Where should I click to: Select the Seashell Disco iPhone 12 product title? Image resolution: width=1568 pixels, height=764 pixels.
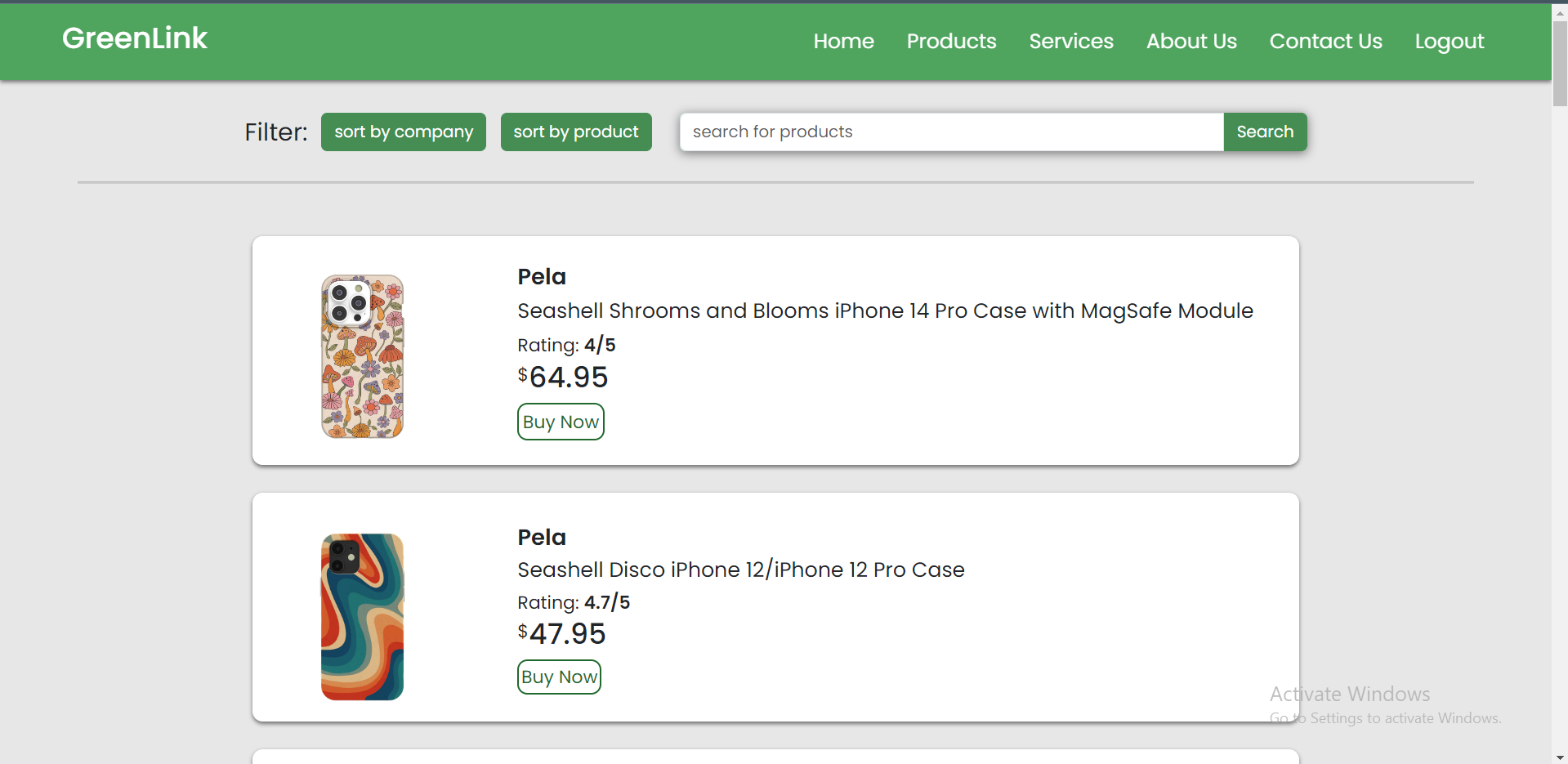click(740, 570)
